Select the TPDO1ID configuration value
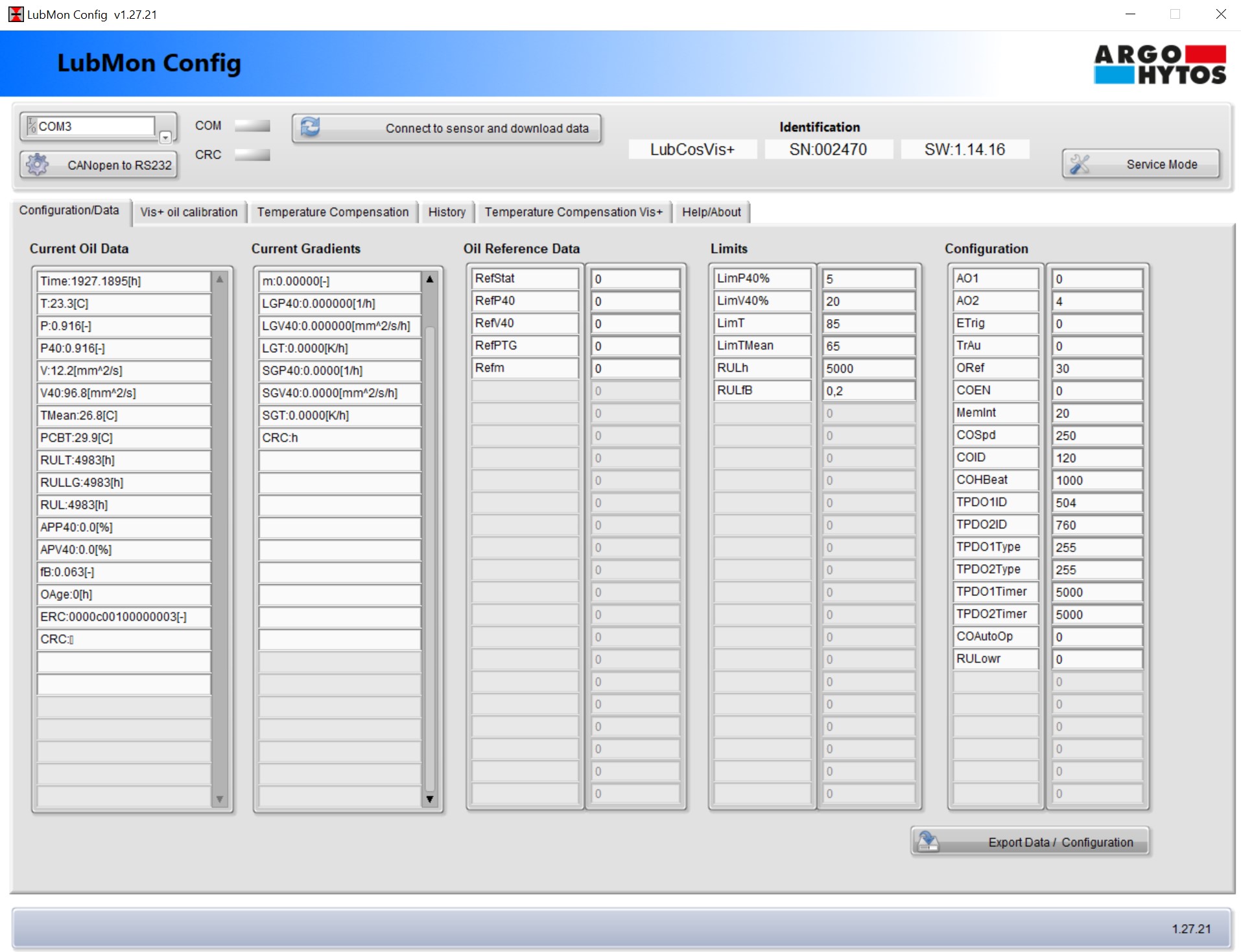Screen dimensions: 1241x952 pos(1096,502)
